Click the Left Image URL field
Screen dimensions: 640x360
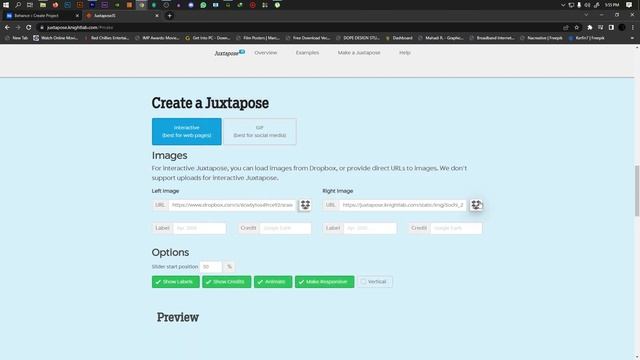pyautogui.click(x=232, y=205)
